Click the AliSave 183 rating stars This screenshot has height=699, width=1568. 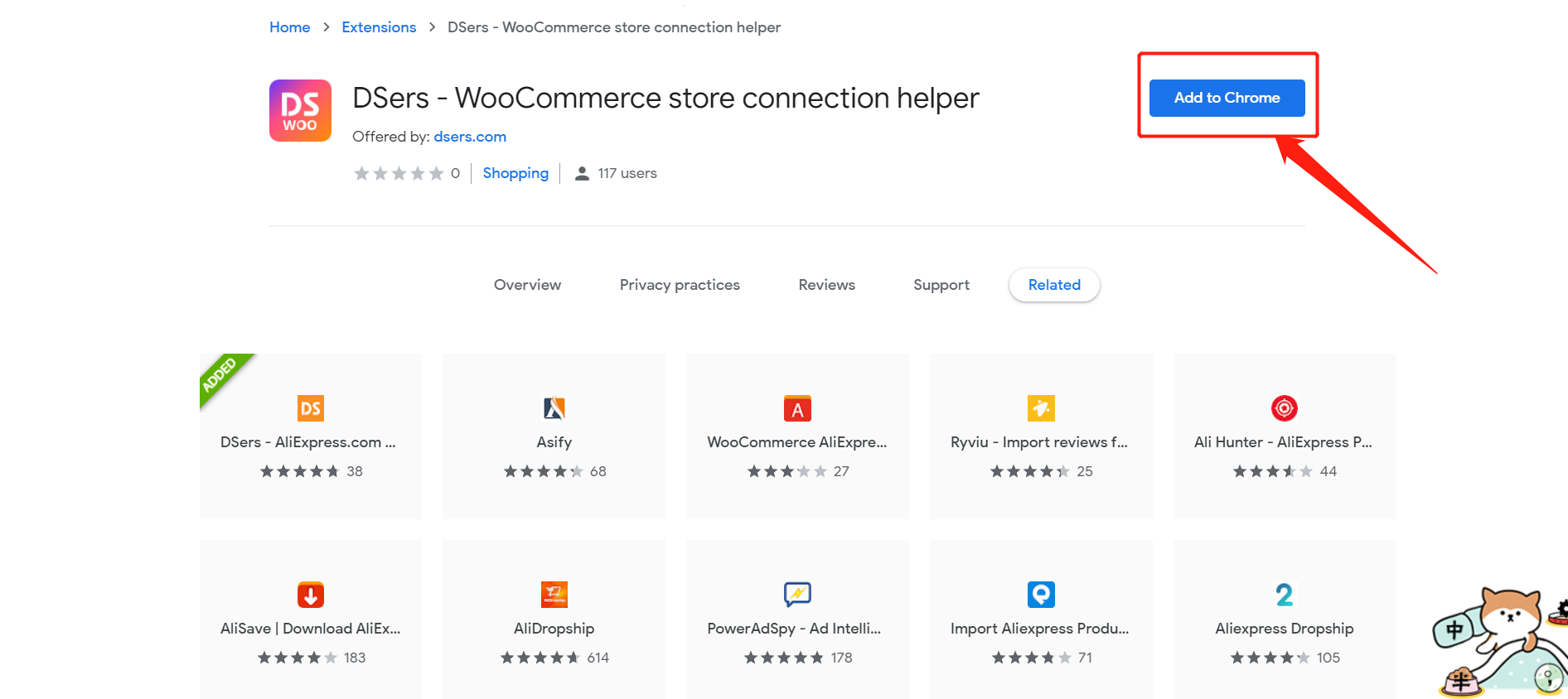pyautogui.click(x=298, y=658)
